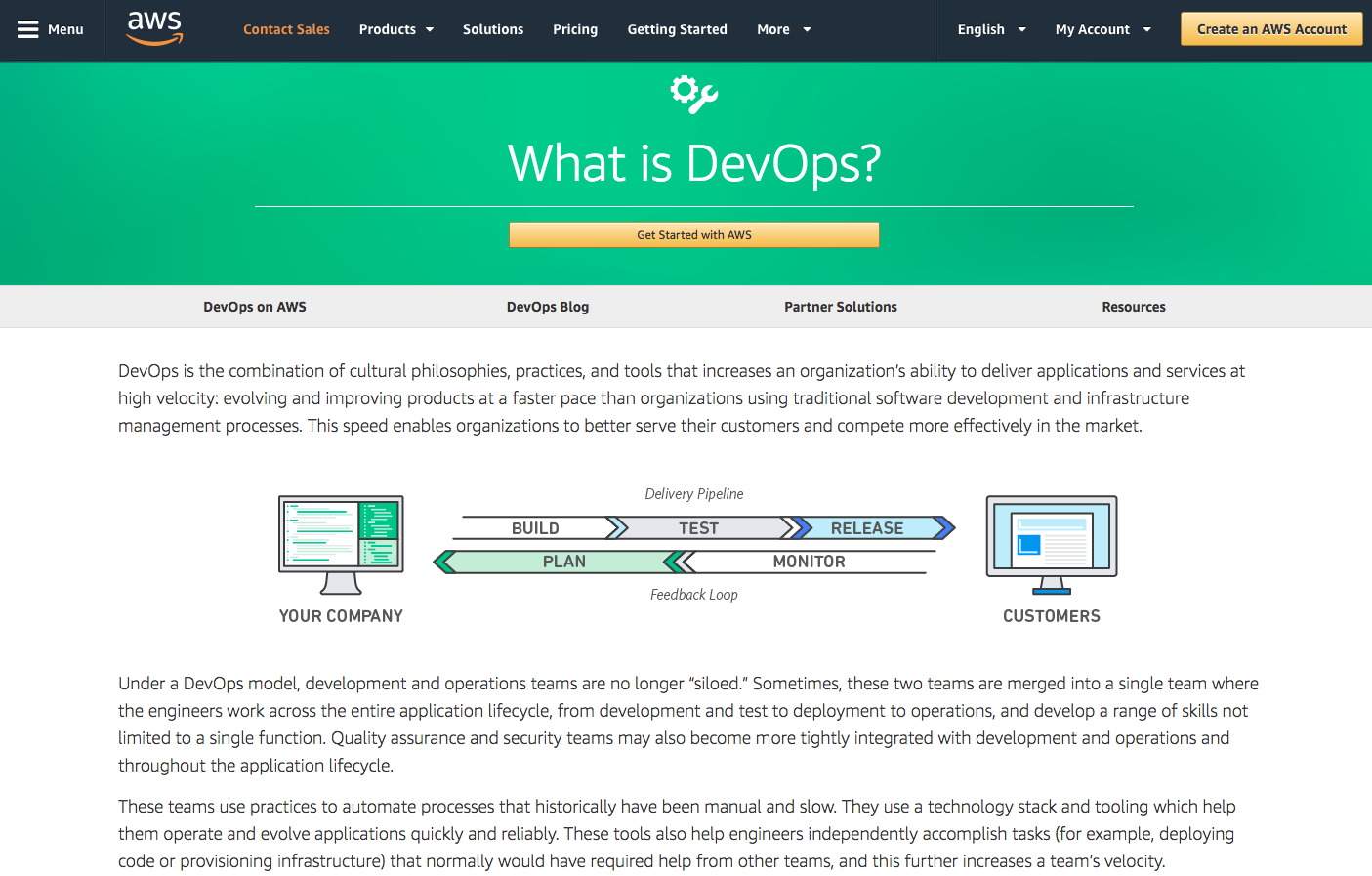Viewport: 1372px width, 876px height.
Task: Open Getting Started in navigation
Action: click(x=678, y=29)
